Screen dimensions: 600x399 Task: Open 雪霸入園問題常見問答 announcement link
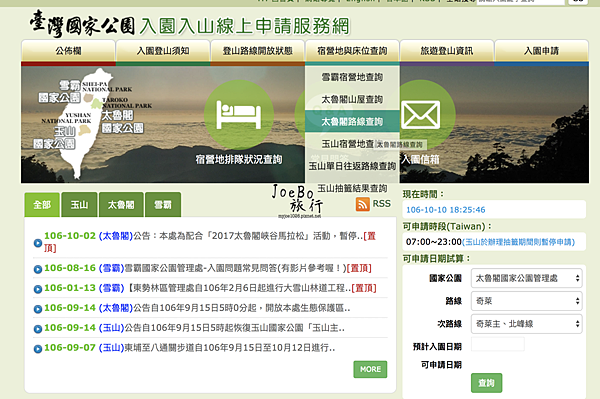pos(208,268)
